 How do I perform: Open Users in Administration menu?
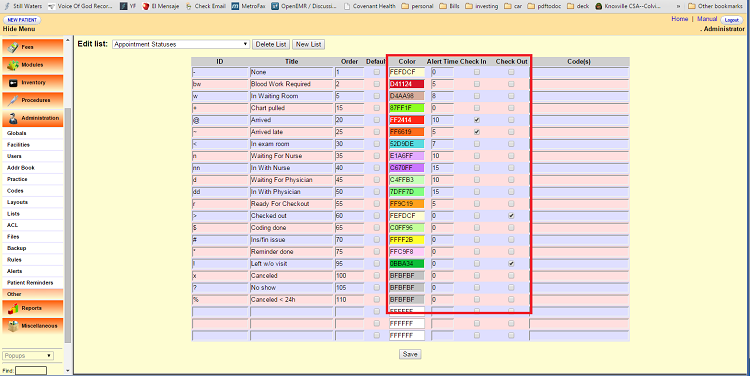pos(14,156)
